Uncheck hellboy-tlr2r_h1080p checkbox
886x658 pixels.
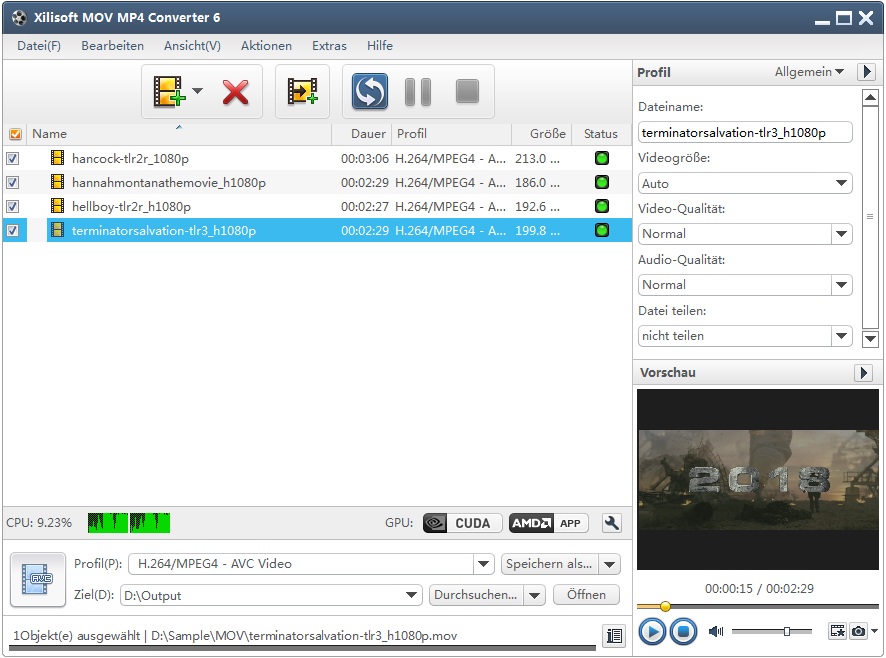pos(12,207)
